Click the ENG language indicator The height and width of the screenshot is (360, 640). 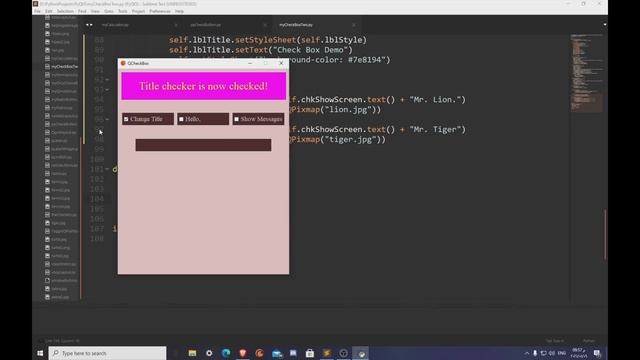[562, 353]
